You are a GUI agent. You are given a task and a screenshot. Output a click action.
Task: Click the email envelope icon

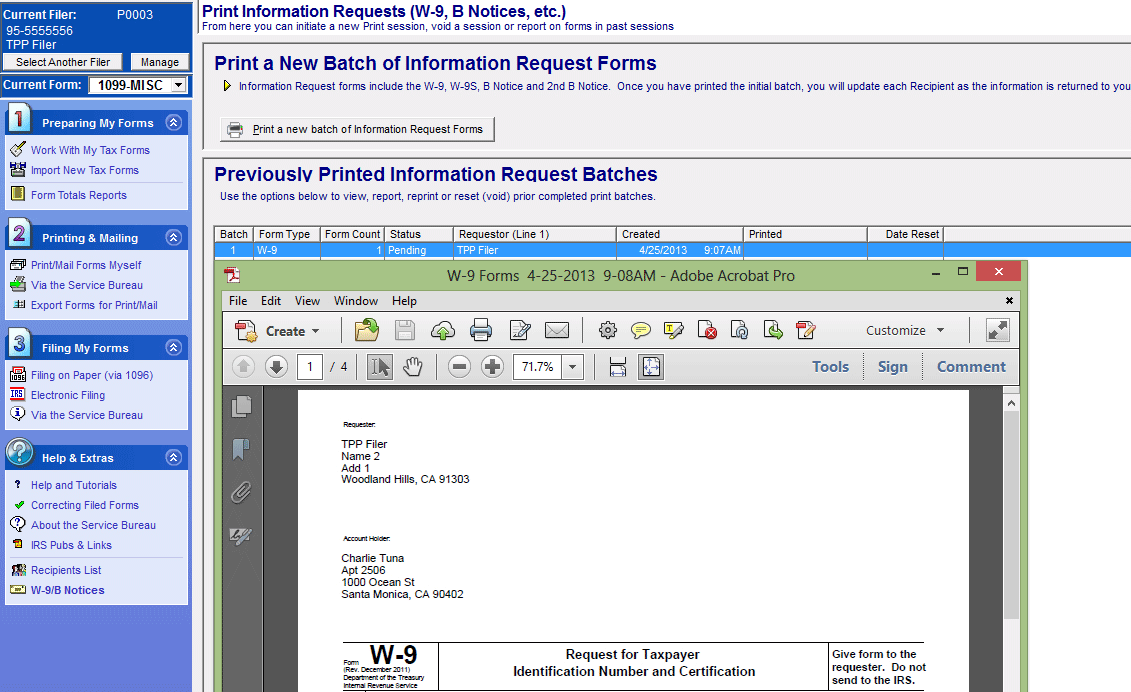coord(557,330)
